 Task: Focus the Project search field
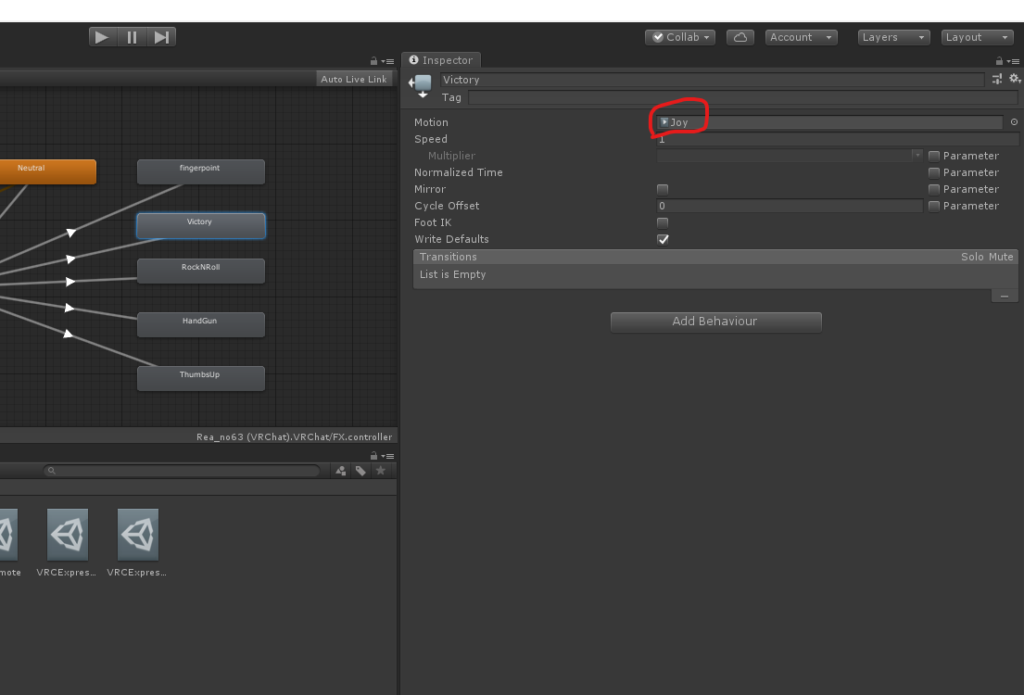pos(182,470)
